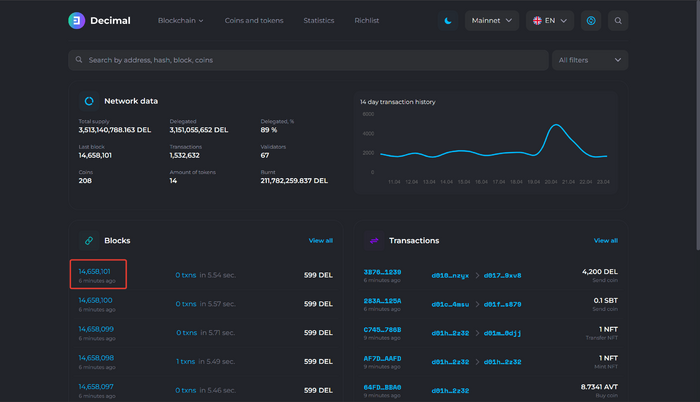Viewport: 700px width, 402px height.
Task: Click the Network data circle icon
Action: tap(89, 101)
